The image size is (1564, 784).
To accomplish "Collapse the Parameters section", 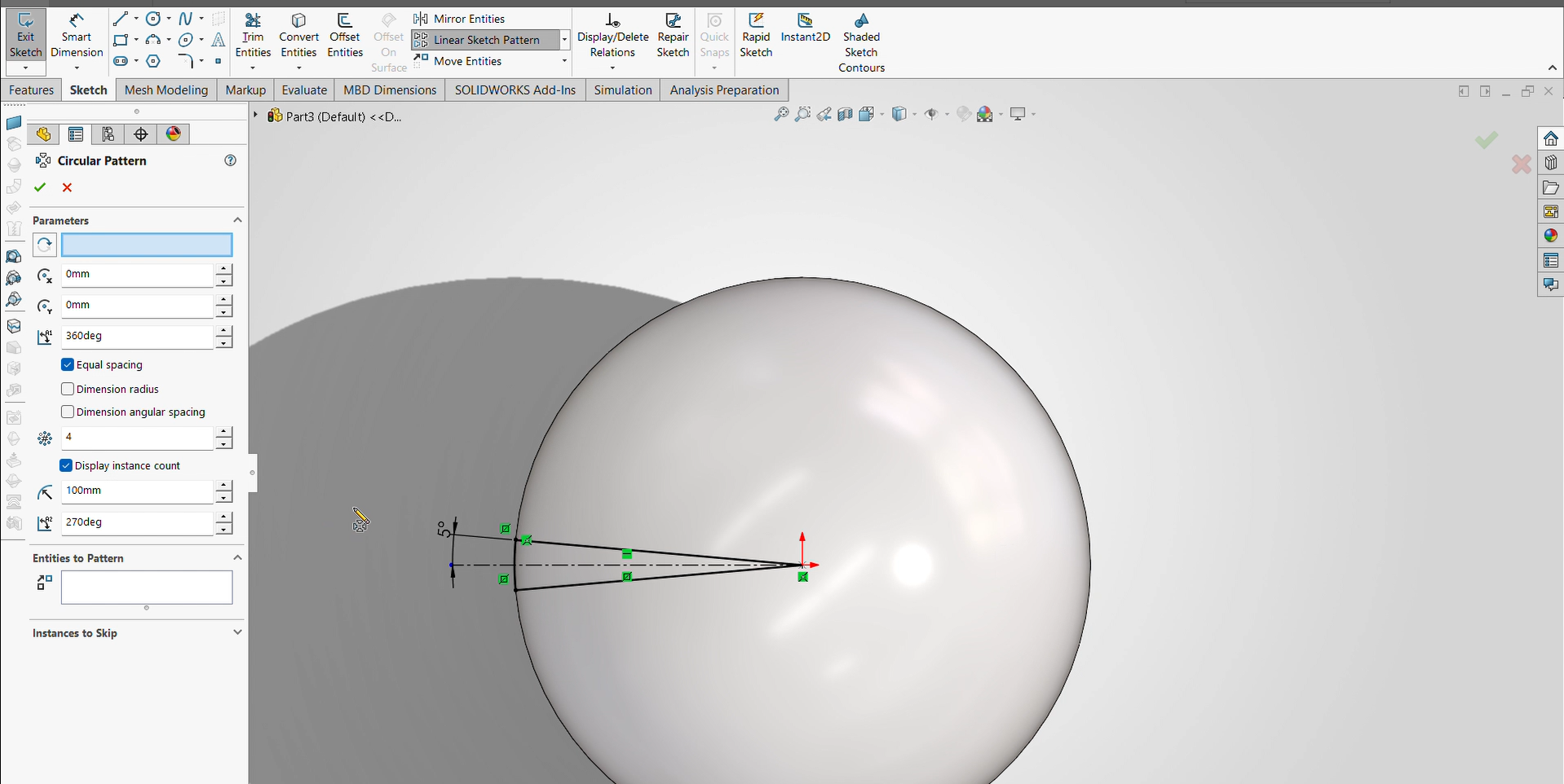I will point(237,220).
